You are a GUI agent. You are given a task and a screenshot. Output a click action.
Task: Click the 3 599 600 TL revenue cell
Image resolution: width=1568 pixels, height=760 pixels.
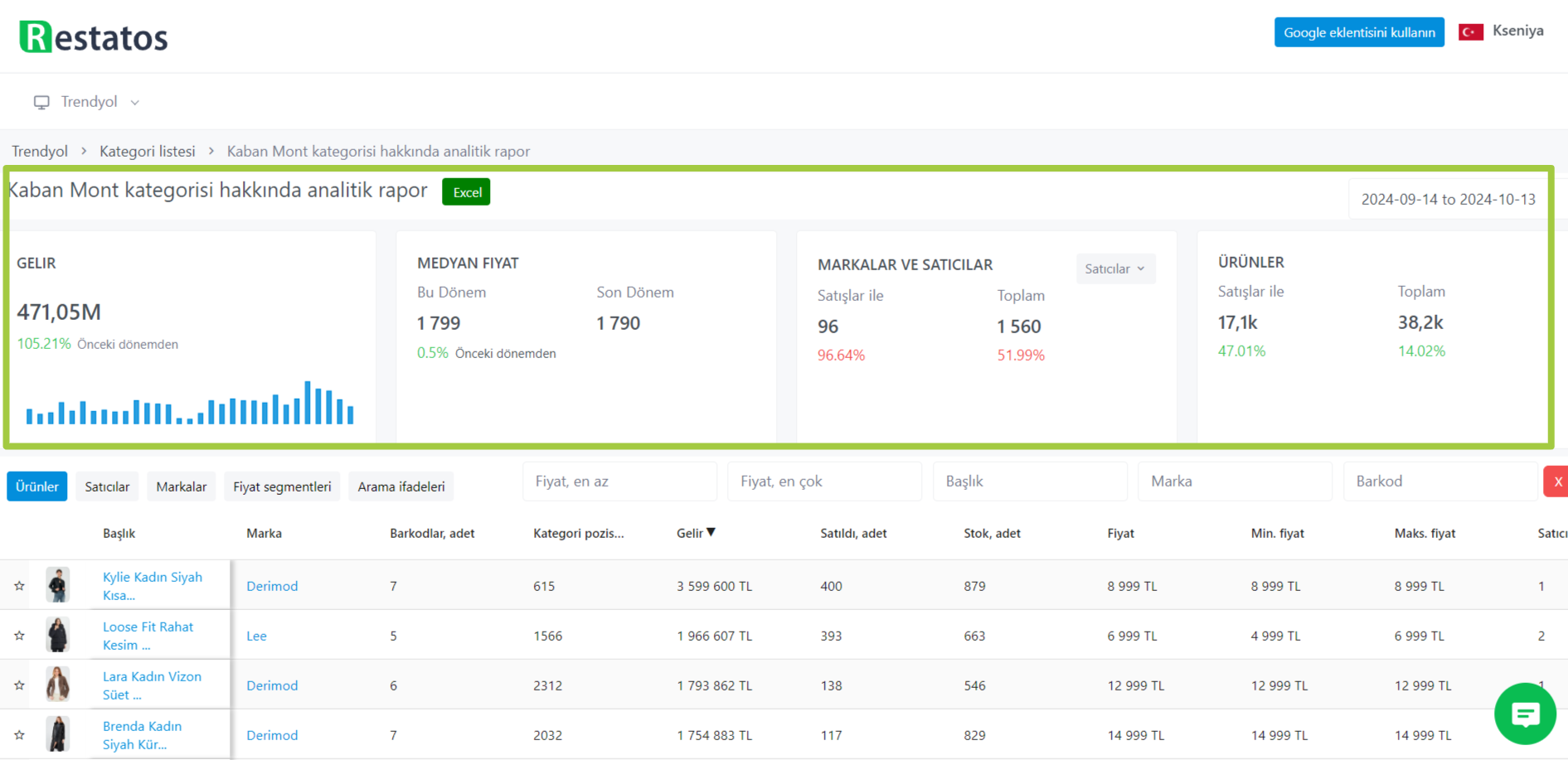[714, 586]
